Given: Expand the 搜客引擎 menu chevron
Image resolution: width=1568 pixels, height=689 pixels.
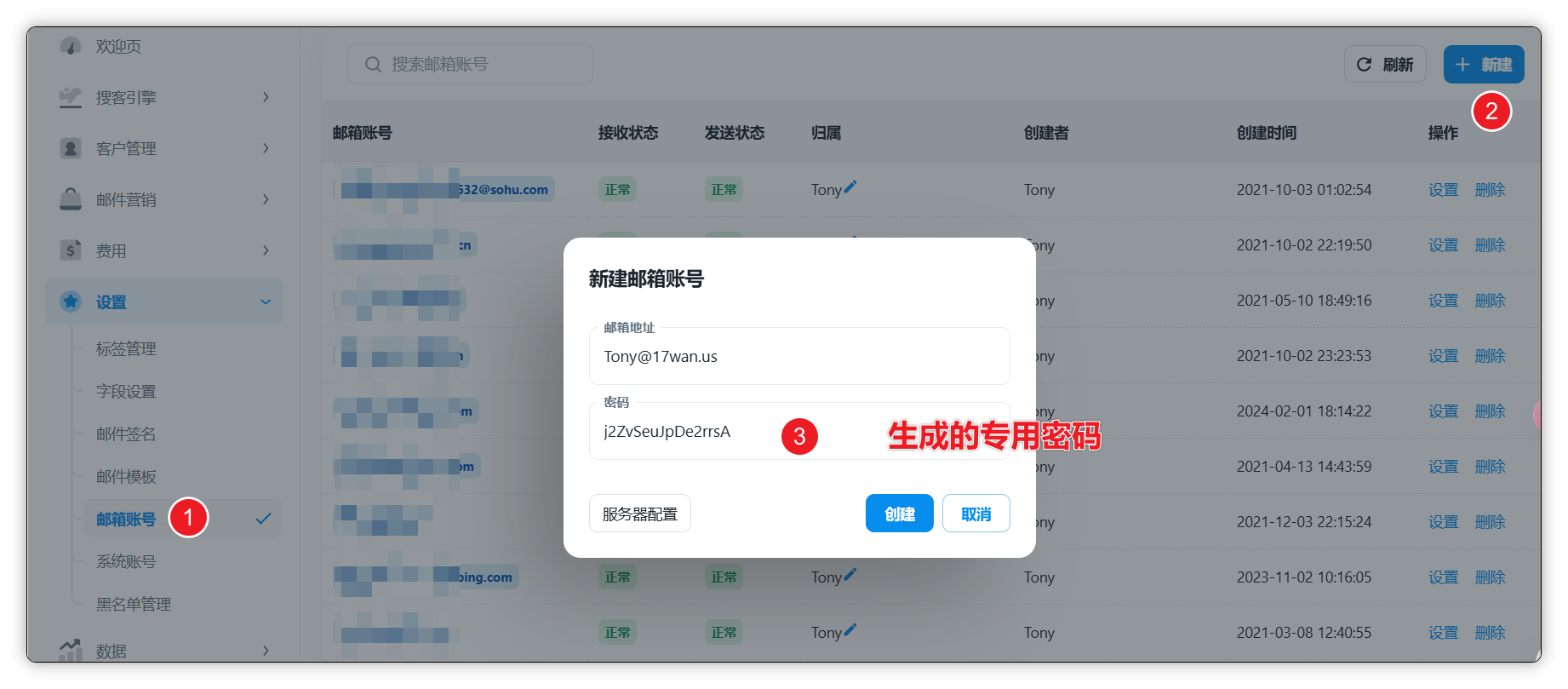Looking at the screenshot, I should (x=266, y=97).
